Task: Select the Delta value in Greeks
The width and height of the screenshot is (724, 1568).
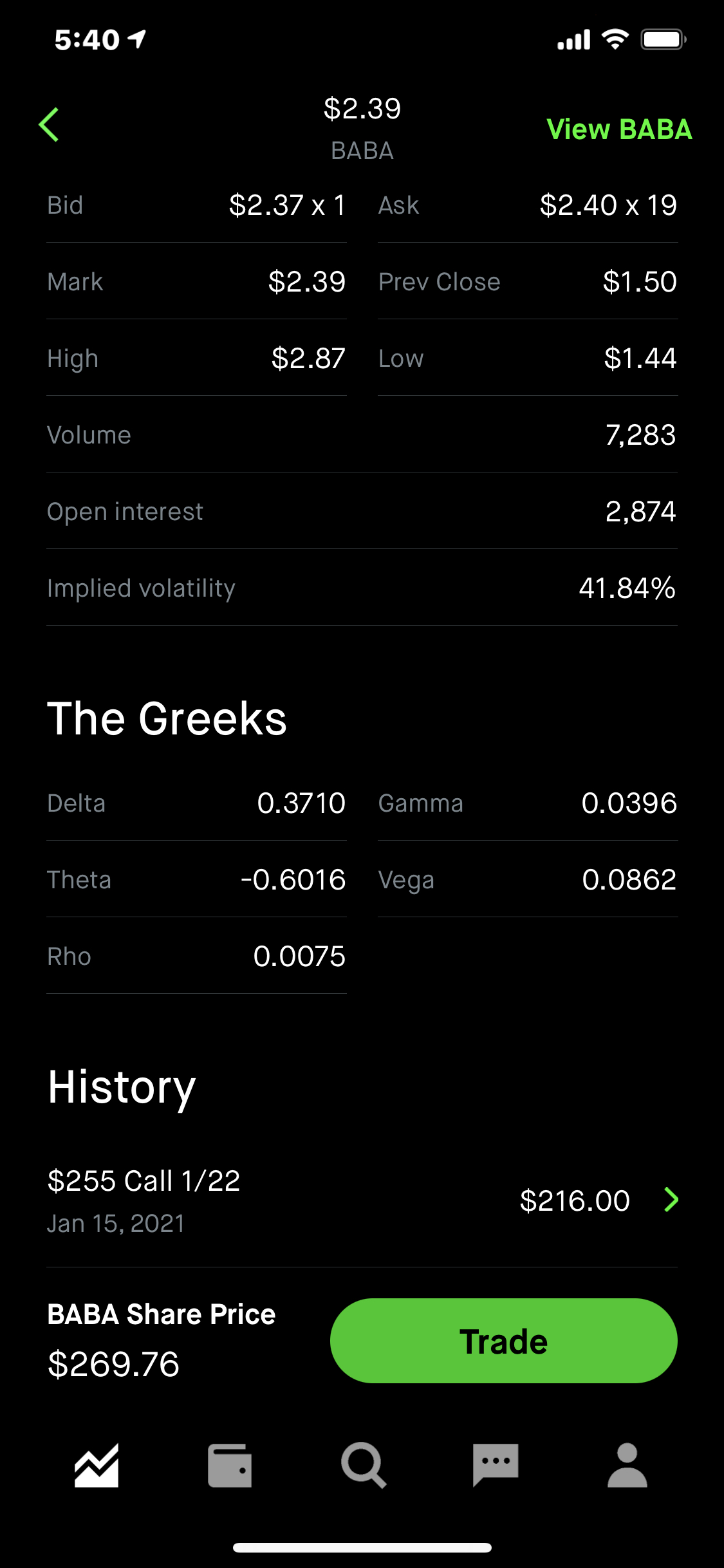Action: [301, 803]
